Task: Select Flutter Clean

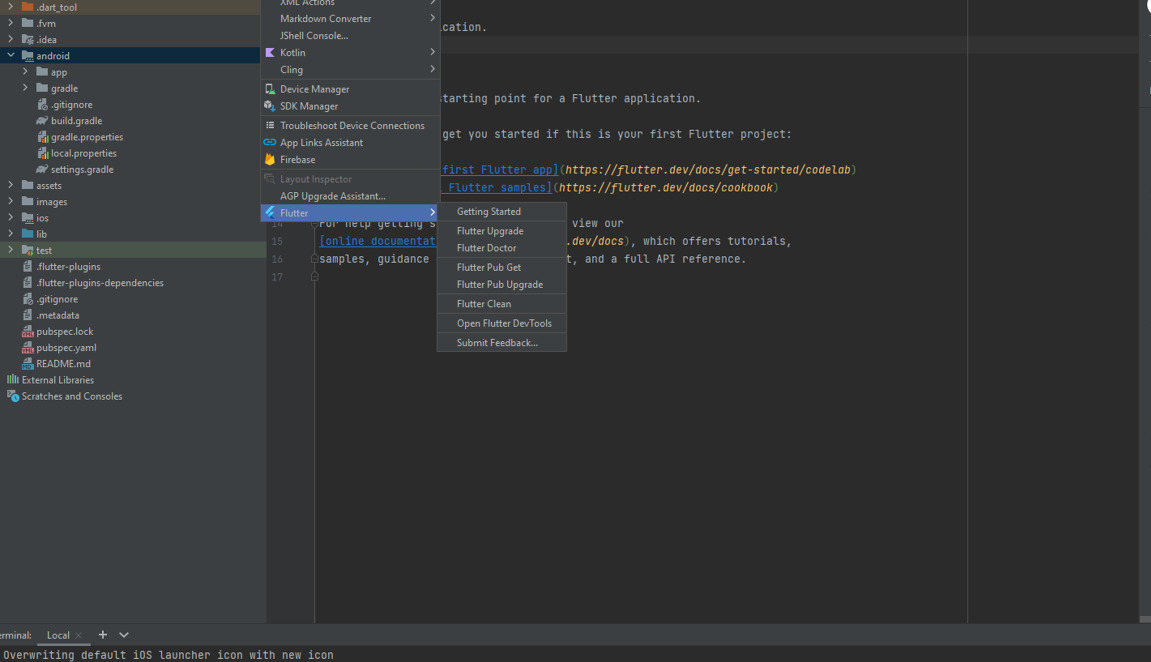Action: click(501, 304)
